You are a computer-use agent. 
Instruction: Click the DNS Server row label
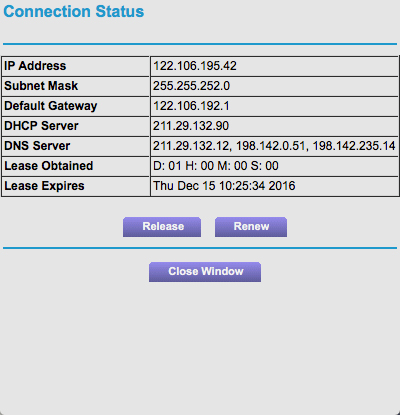37,146
